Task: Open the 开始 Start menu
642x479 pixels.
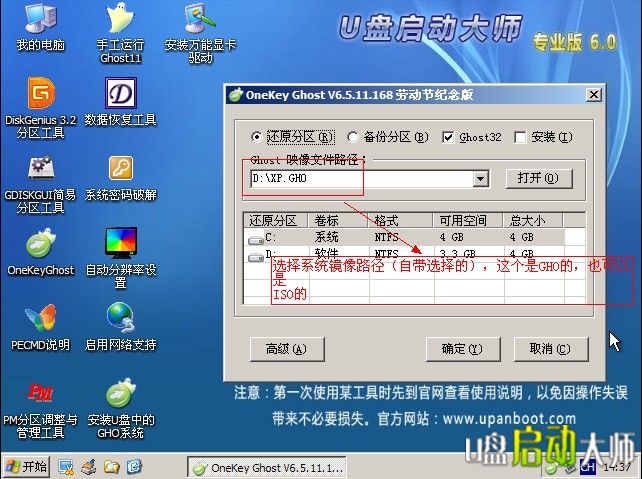Action: click(26, 467)
